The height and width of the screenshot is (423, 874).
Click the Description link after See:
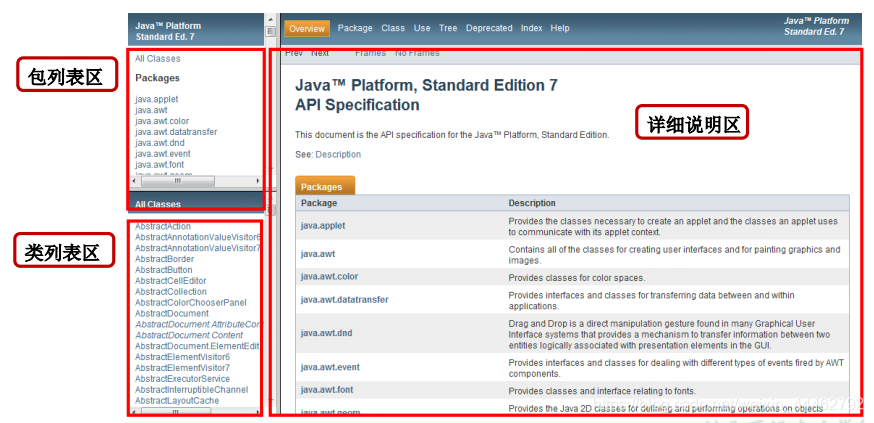pyautogui.click(x=338, y=154)
